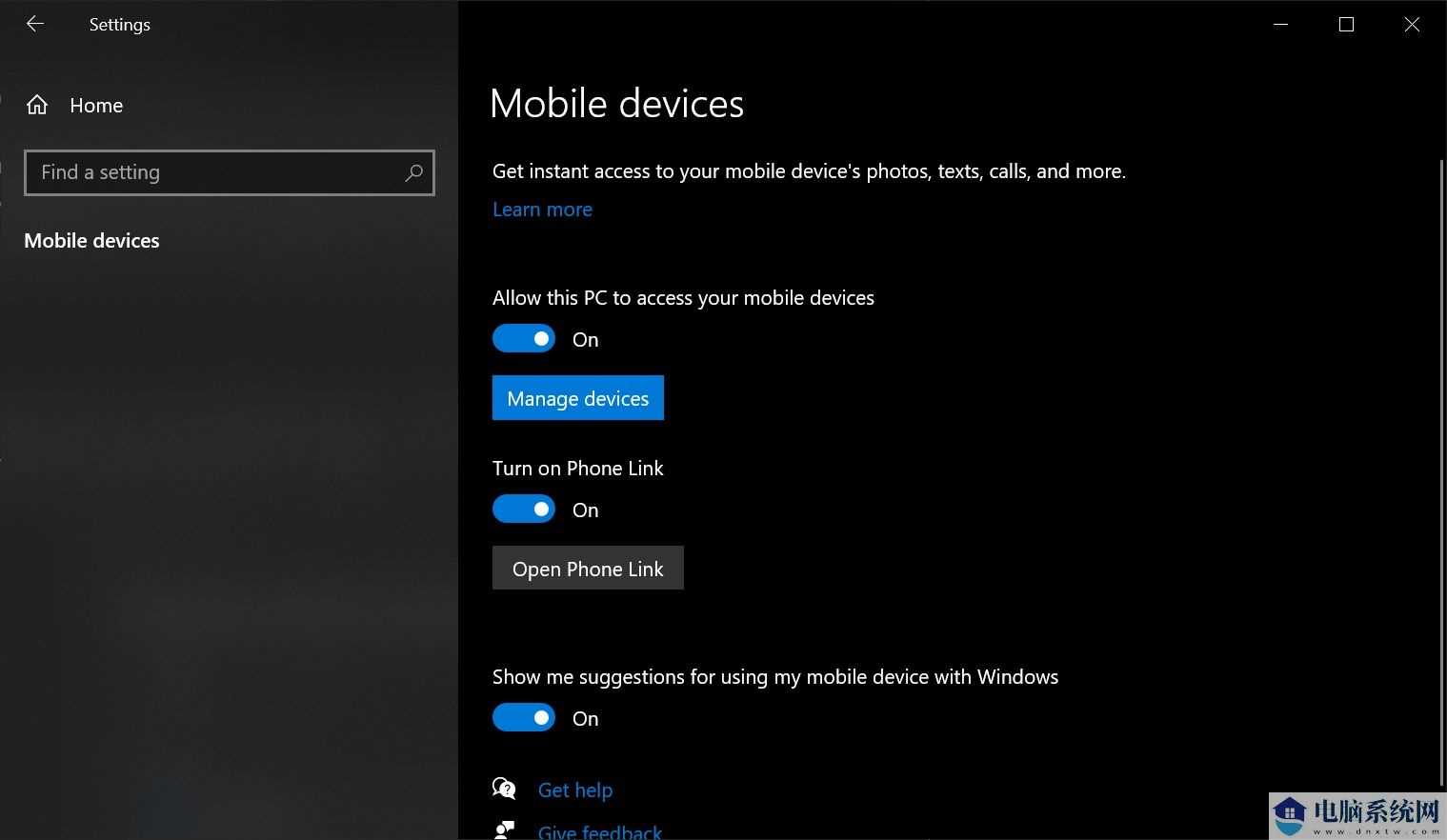Image resolution: width=1447 pixels, height=840 pixels.
Task: Click the Find a setting search box
Action: click(230, 172)
